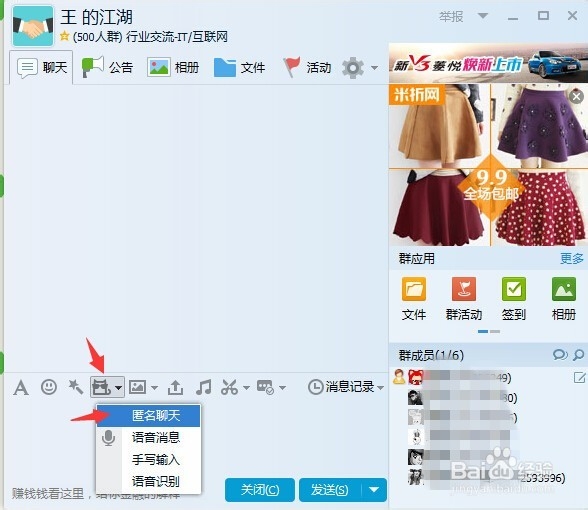Click the 发送(S) button
The height and width of the screenshot is (510, 588).
click(330, 490)
